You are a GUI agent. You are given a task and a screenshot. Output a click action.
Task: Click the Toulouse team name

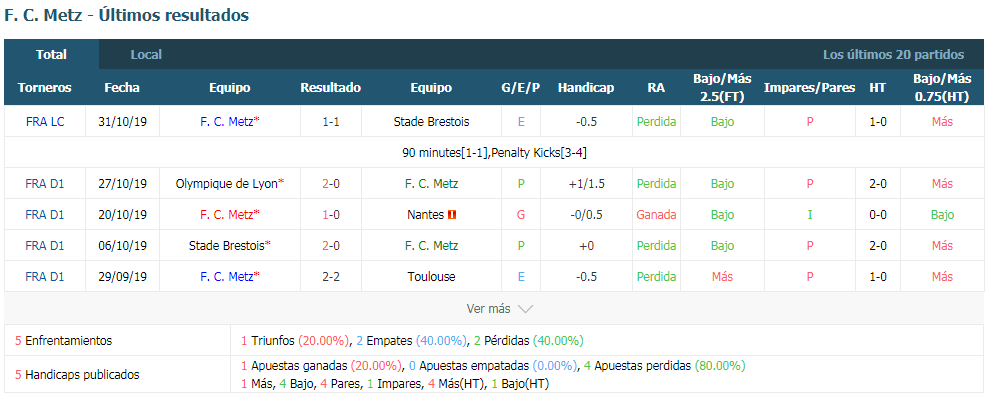tap(431, 276)
